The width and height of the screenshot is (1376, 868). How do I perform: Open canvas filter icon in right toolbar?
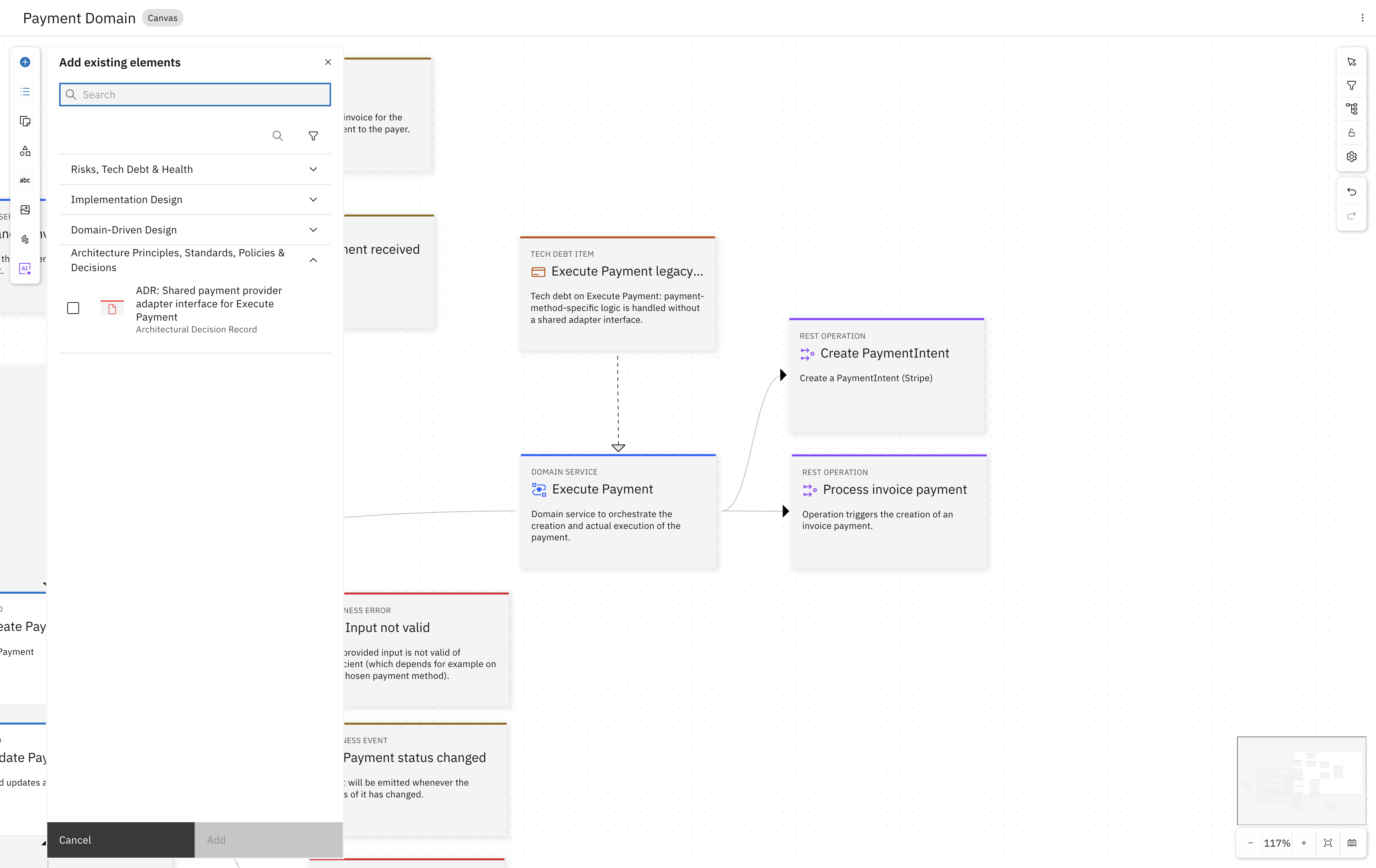tap(1352, 86)
